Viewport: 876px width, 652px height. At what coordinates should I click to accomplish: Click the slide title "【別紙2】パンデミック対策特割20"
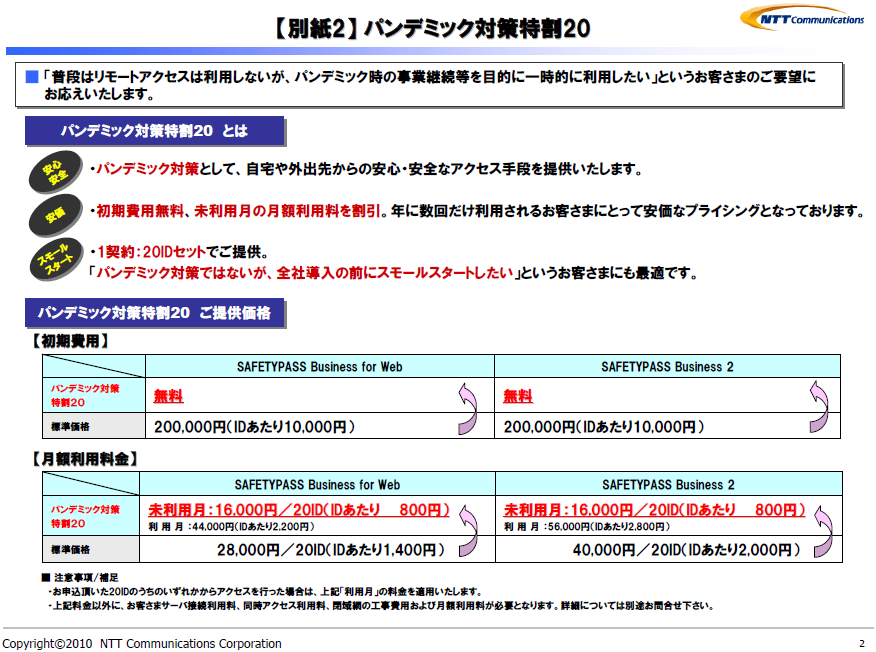click(x=432, y=28)
